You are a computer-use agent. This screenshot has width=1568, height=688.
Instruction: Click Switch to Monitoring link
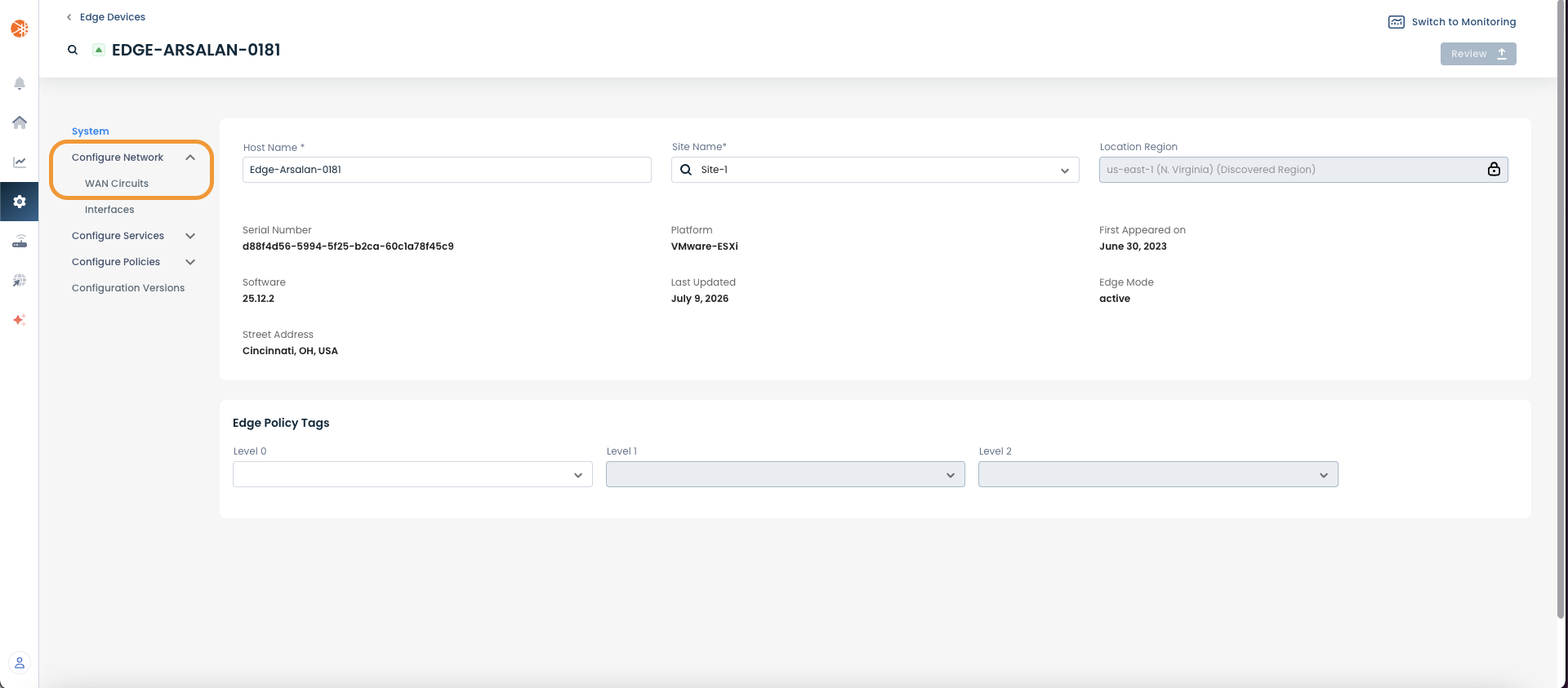(1463, 22)
